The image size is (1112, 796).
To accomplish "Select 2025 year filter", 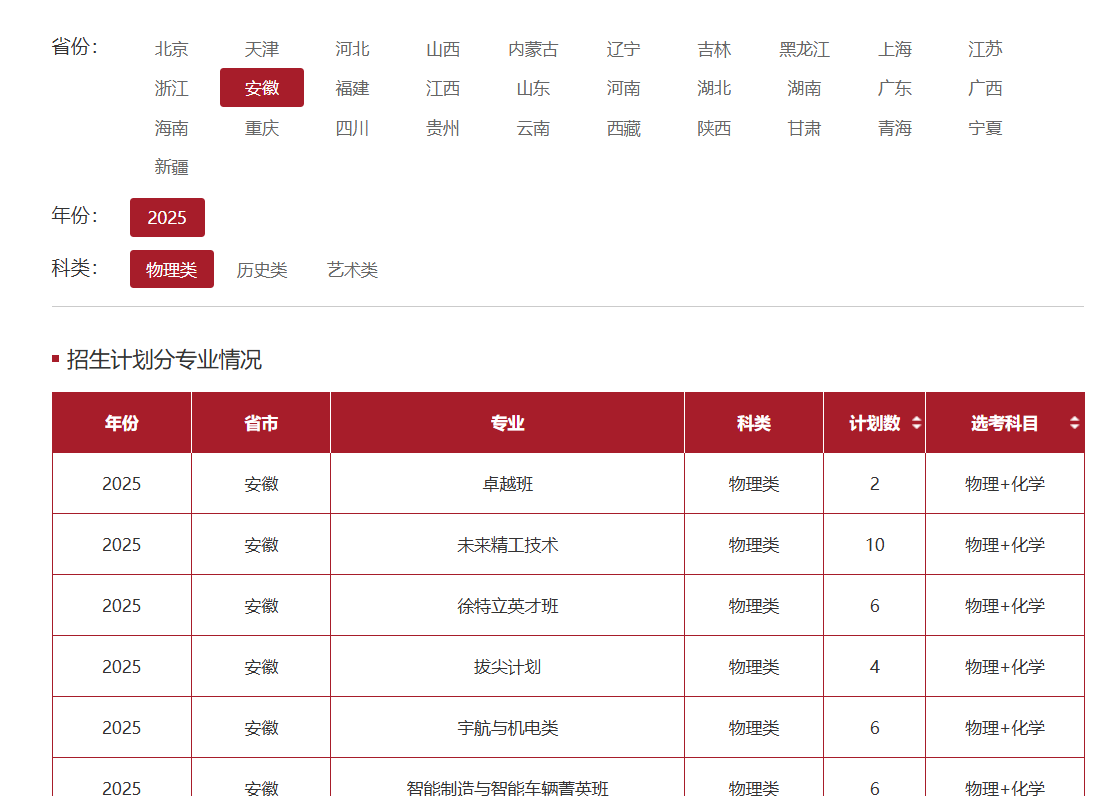I will [x=167, y=217].
